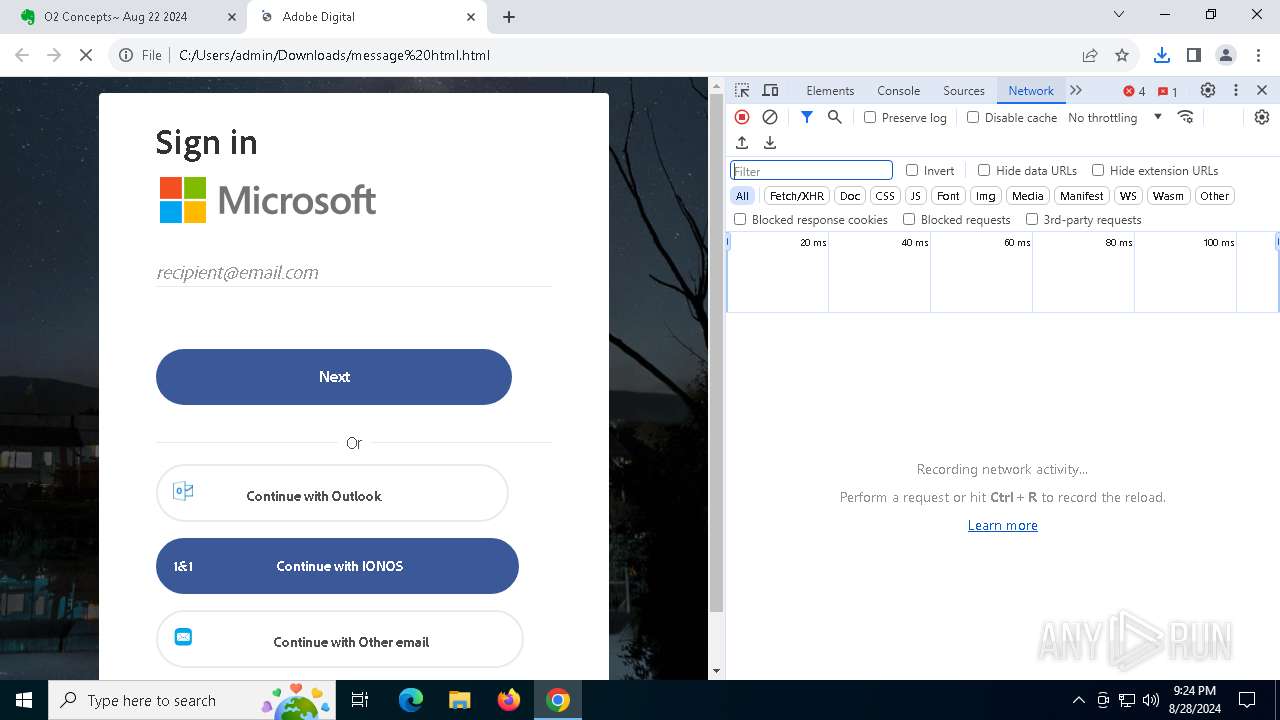The width and height of the screenshot is (1280, 720).
Task: Open a new browser tab with plus
Action: point(509,17)
